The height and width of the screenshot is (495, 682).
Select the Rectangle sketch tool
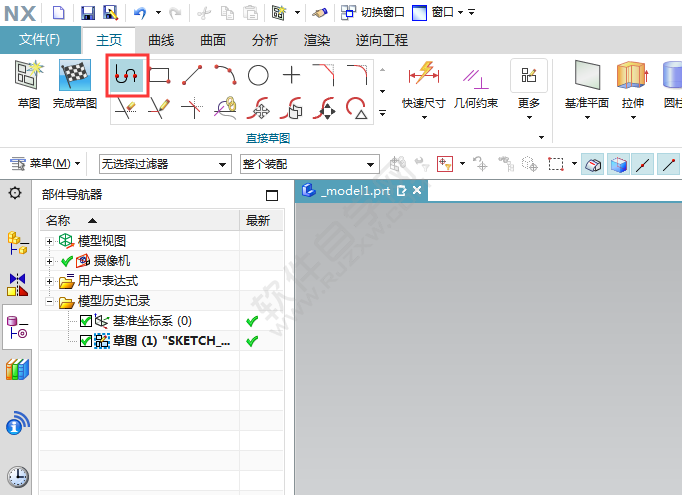click(x=160, y=75)
